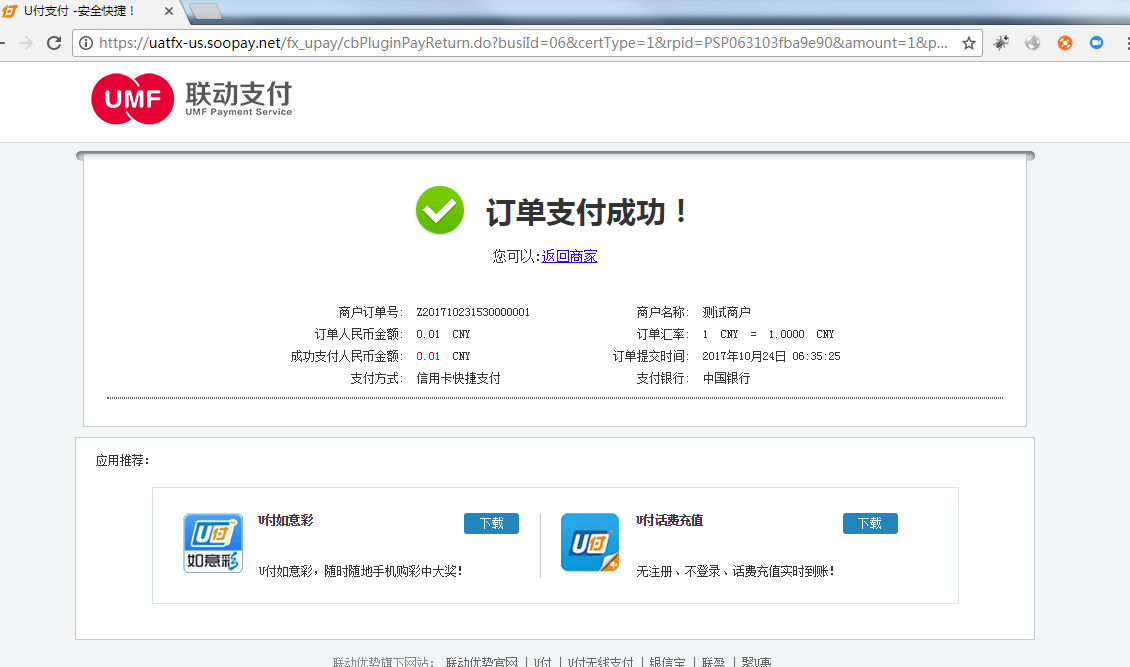Select the U付话费充值 app icon
Viewport: 1130px width, 667px height.
click(x=590, y=544)
